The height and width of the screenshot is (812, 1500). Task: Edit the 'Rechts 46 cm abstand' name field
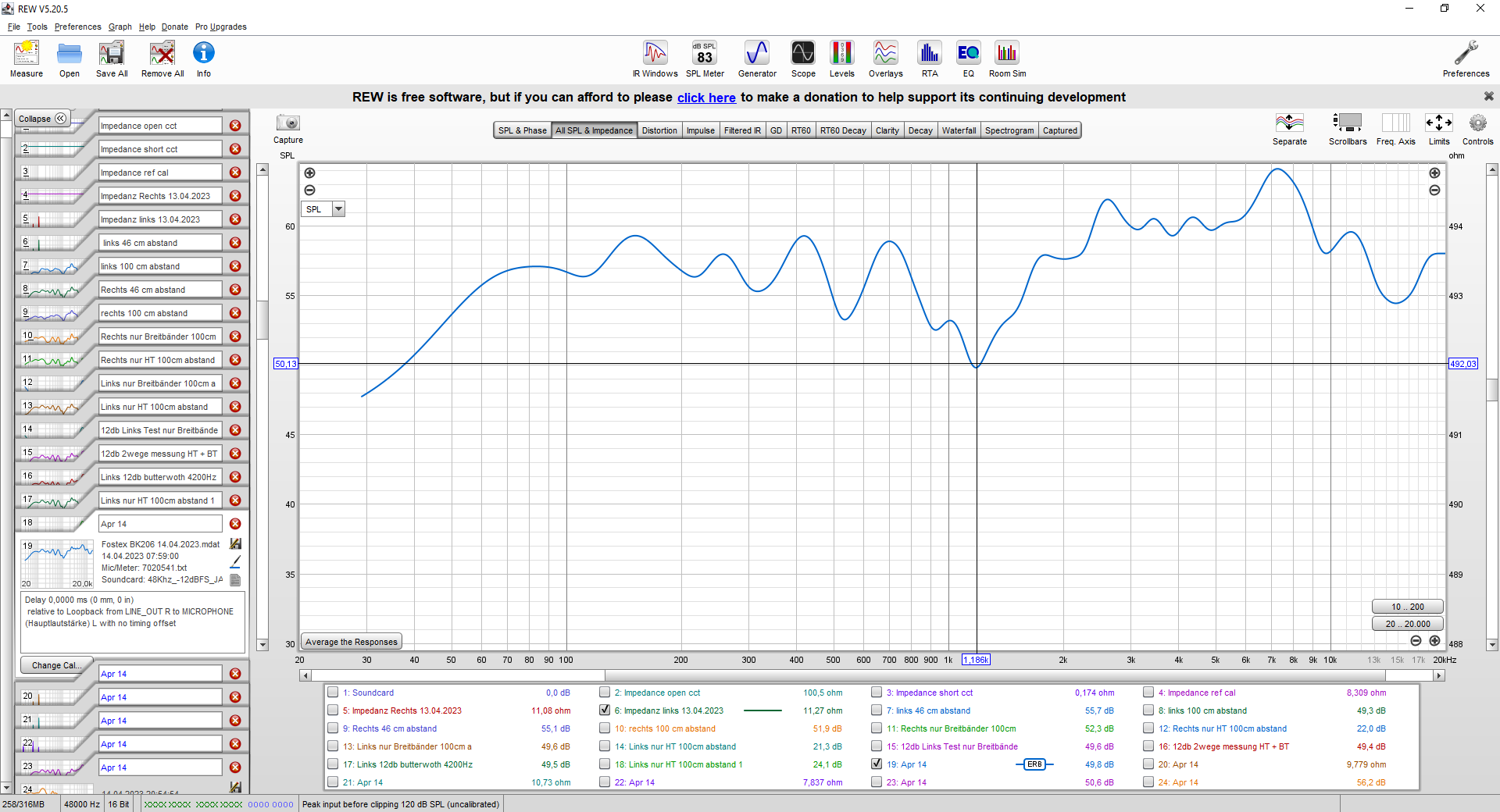pos(160,290)
